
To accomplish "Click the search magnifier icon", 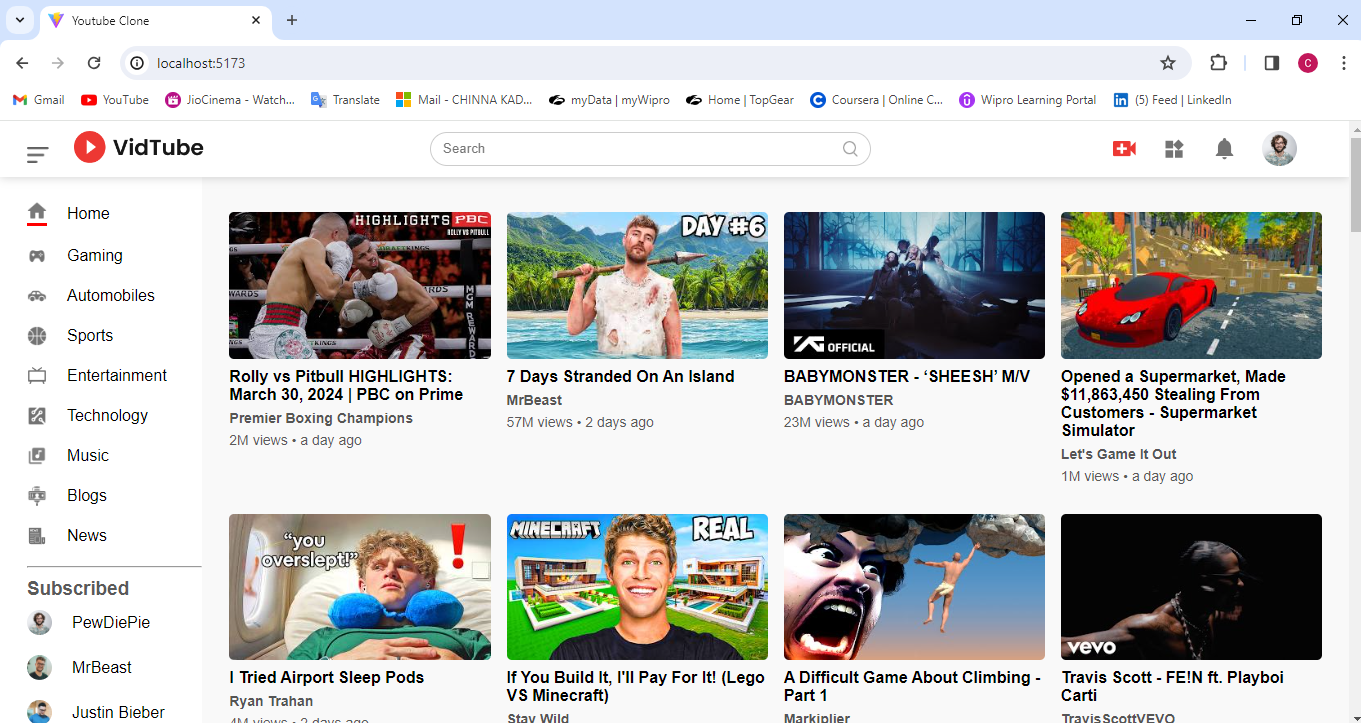I will coord(849,148).
